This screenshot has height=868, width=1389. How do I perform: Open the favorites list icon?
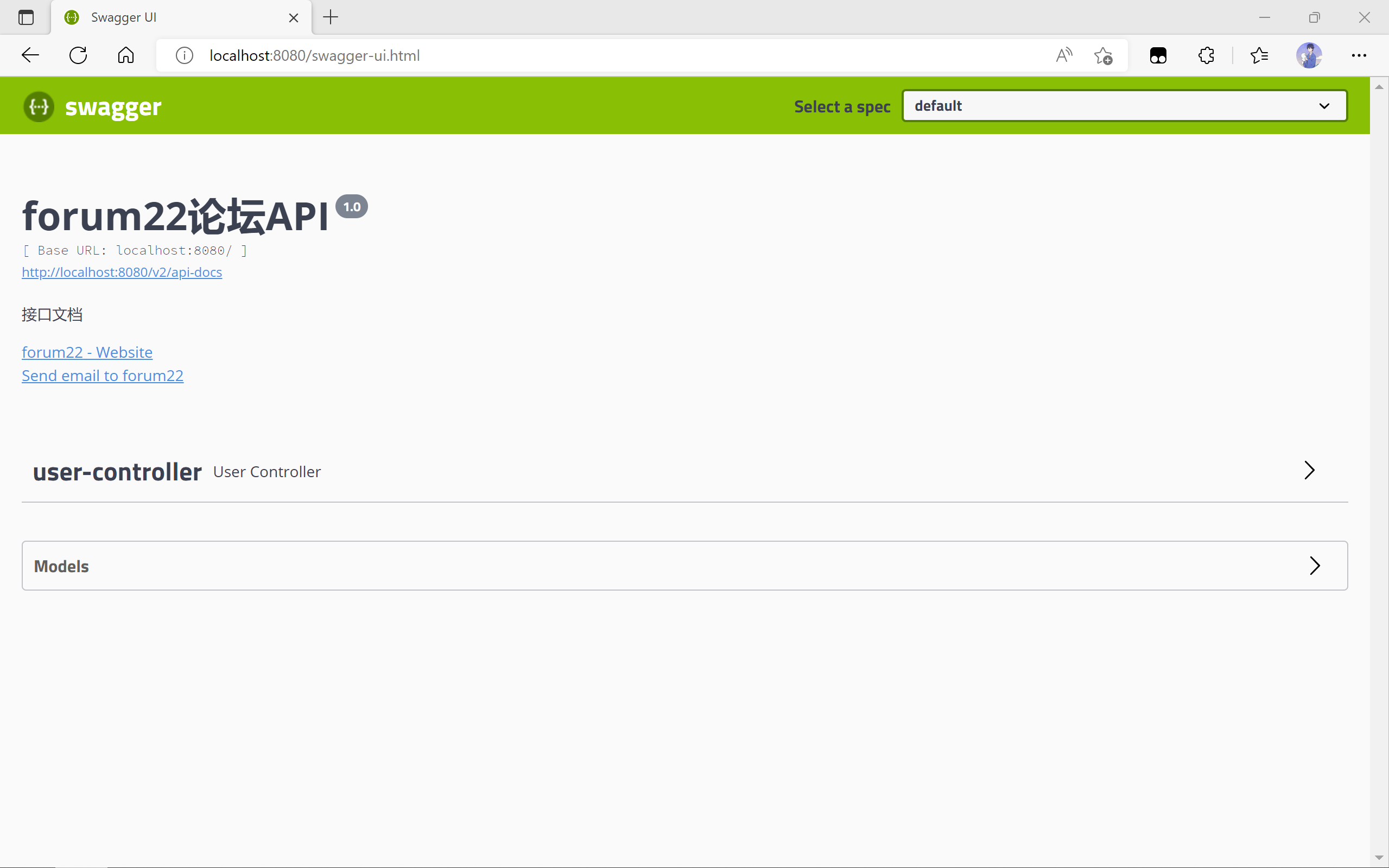tap(1259, 56)
